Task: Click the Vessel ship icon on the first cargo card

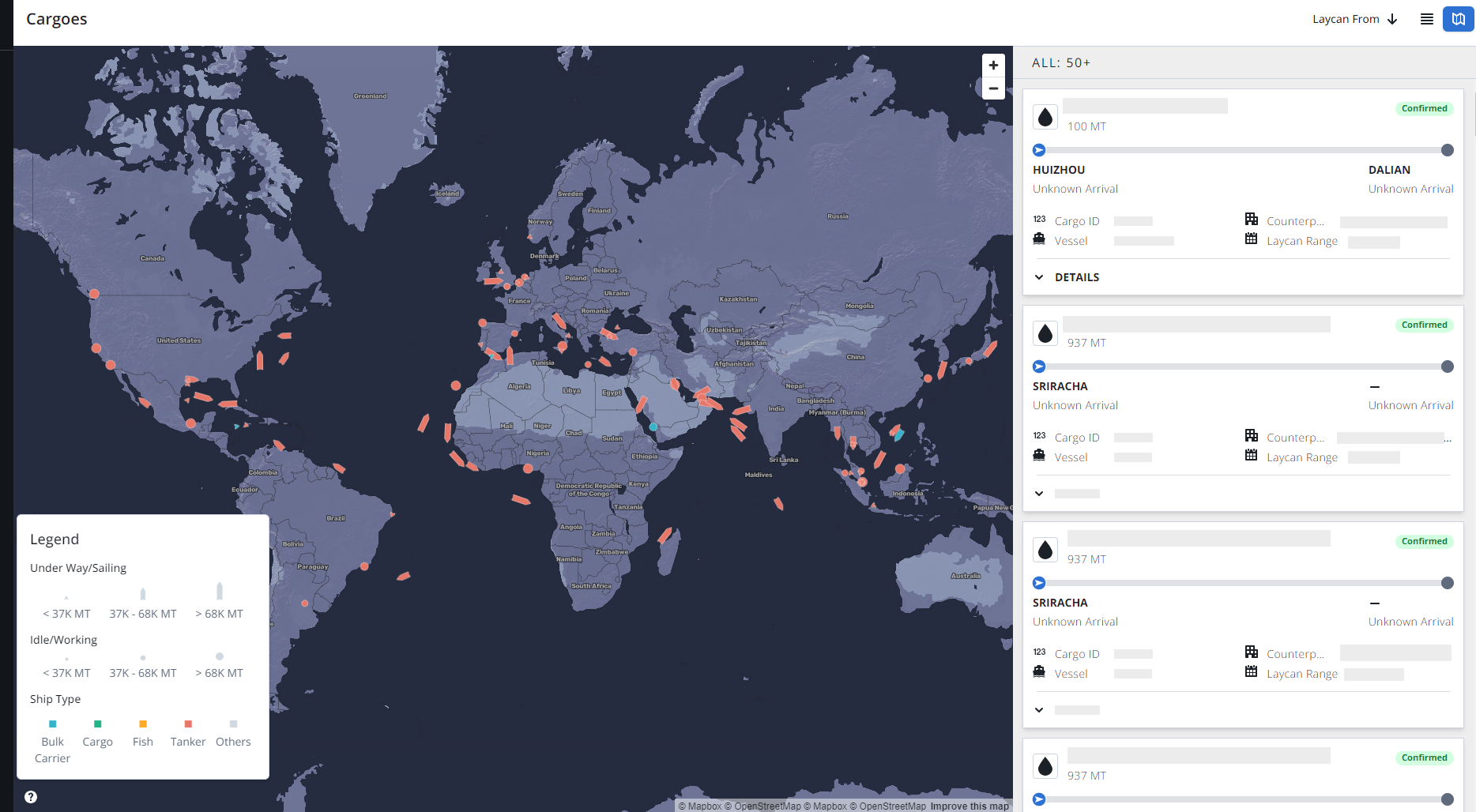Action: (1037, 239)
